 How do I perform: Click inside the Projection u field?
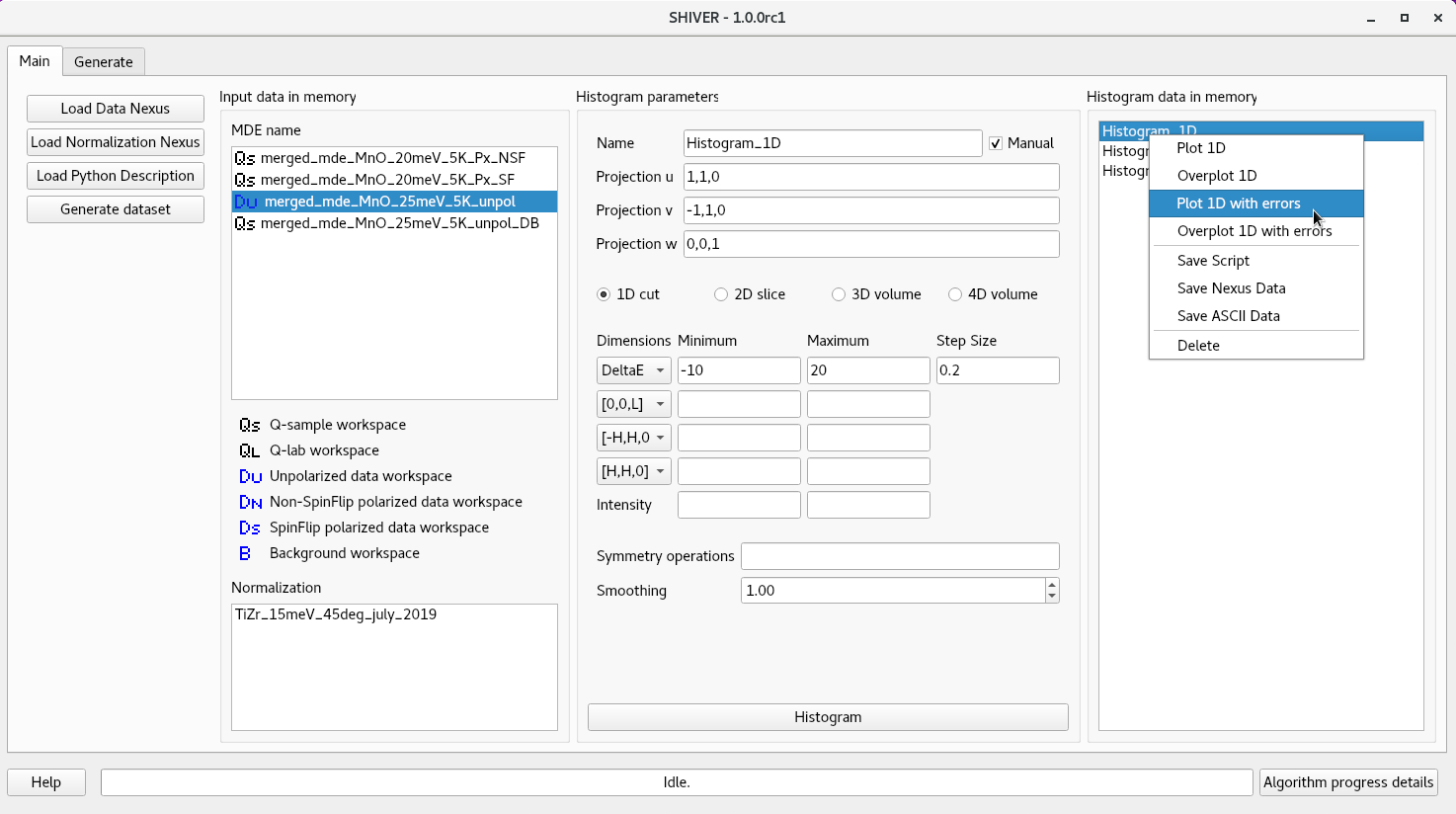pyautogui.click(x=869, y=177)
